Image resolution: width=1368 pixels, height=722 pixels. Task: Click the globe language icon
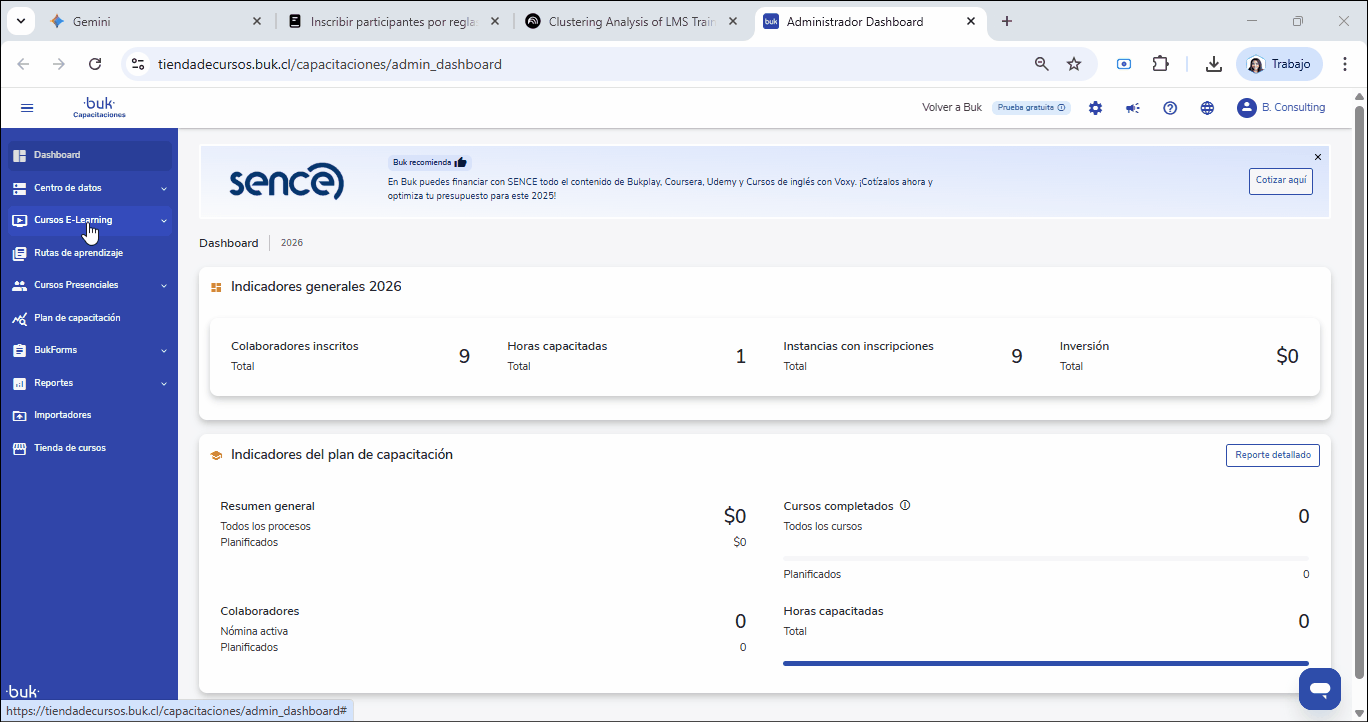pyautogui.click(x=1207, y=108)
